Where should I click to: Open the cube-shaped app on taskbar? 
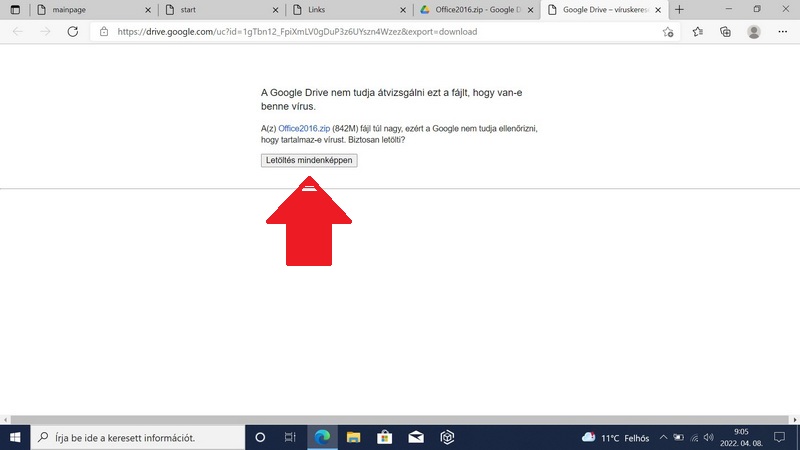(x=447, y=437)
